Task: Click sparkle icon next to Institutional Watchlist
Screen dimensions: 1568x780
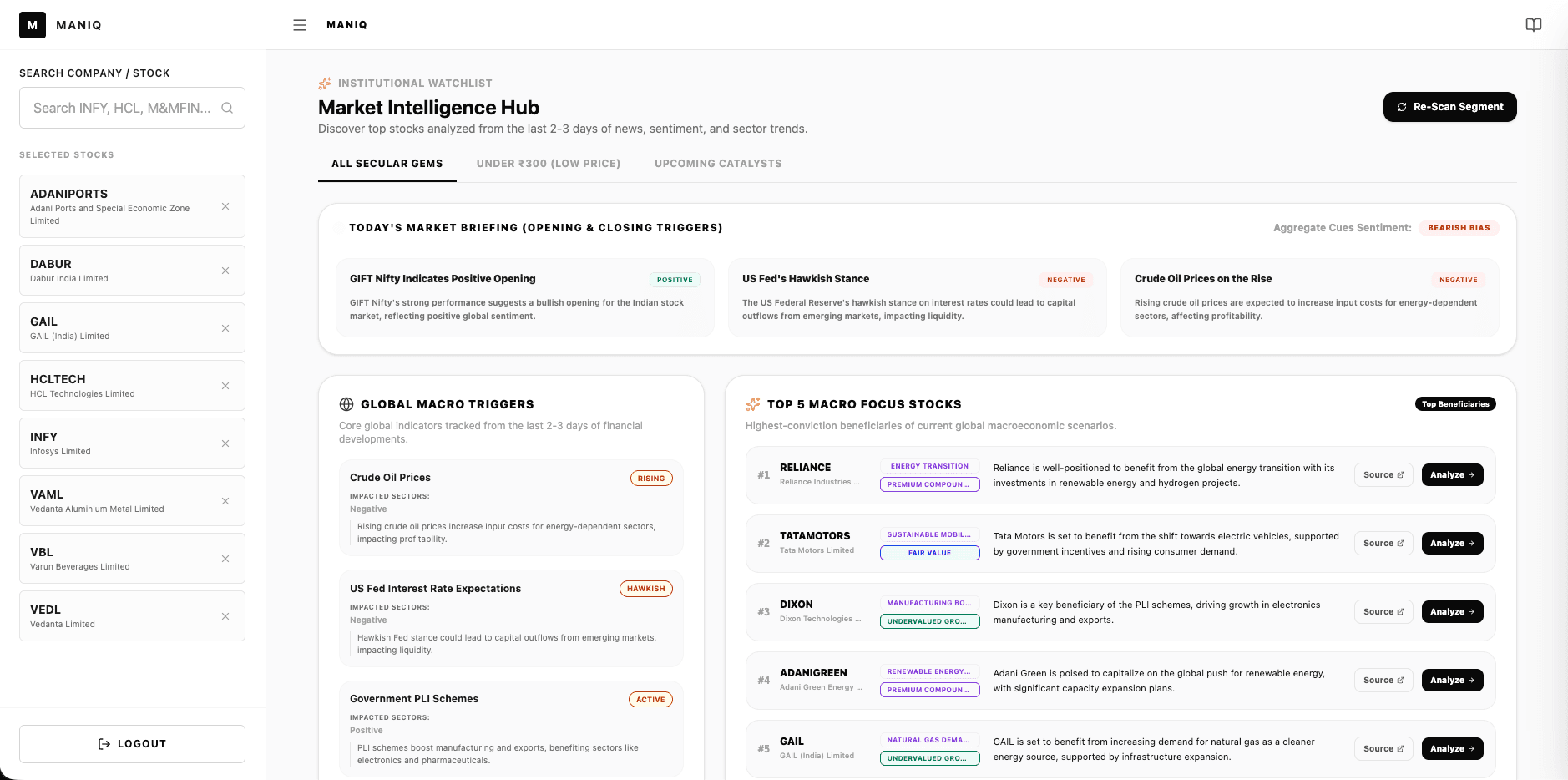Action: point(325,84)
